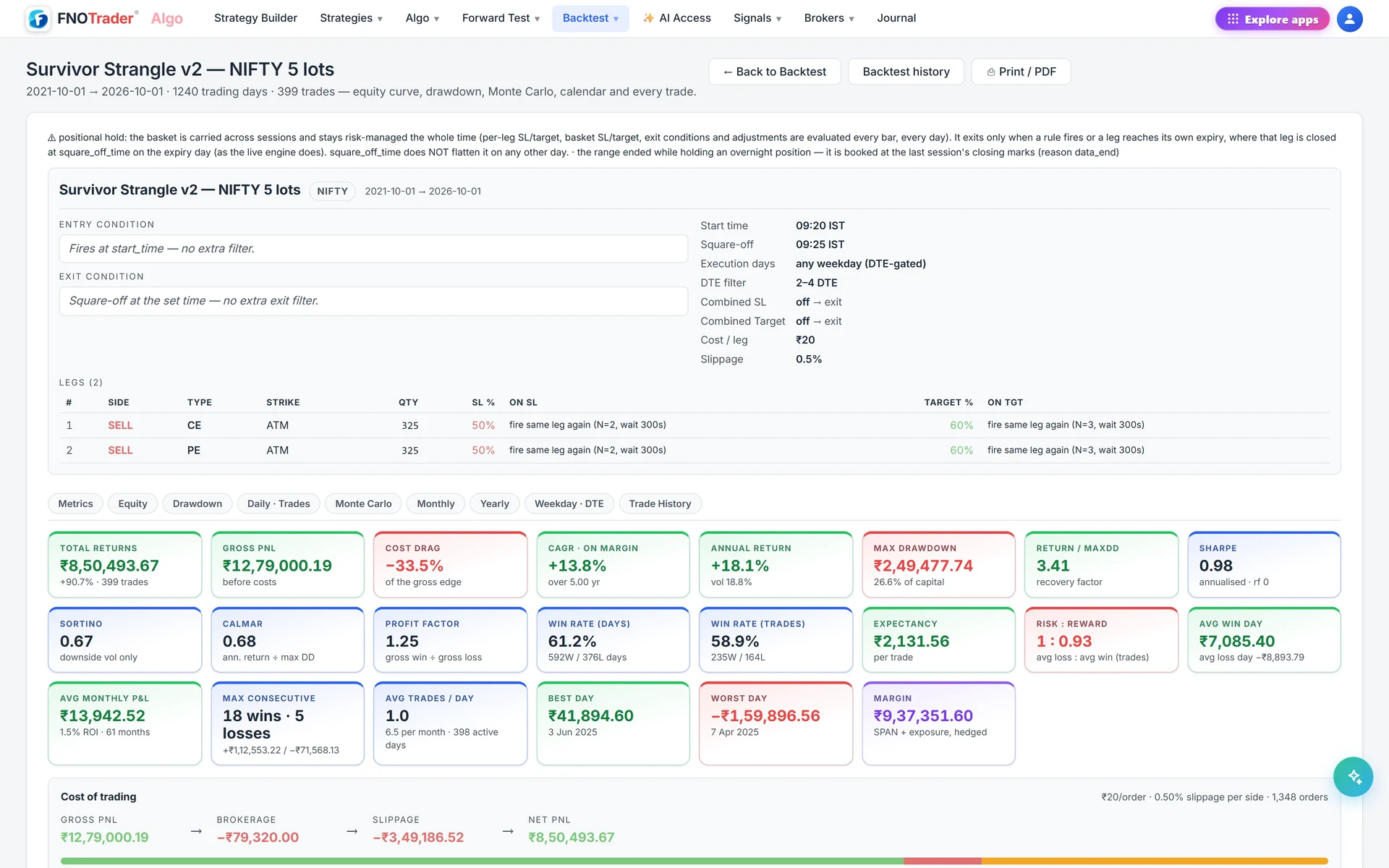Click the PE leg row's 60% target

click(961, 450)
